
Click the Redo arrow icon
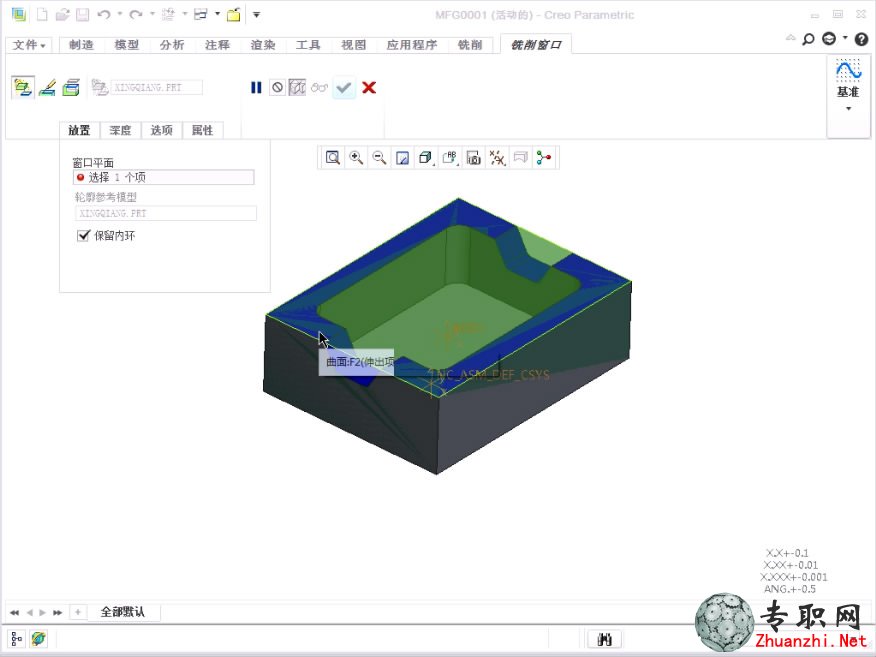point(136,15)
